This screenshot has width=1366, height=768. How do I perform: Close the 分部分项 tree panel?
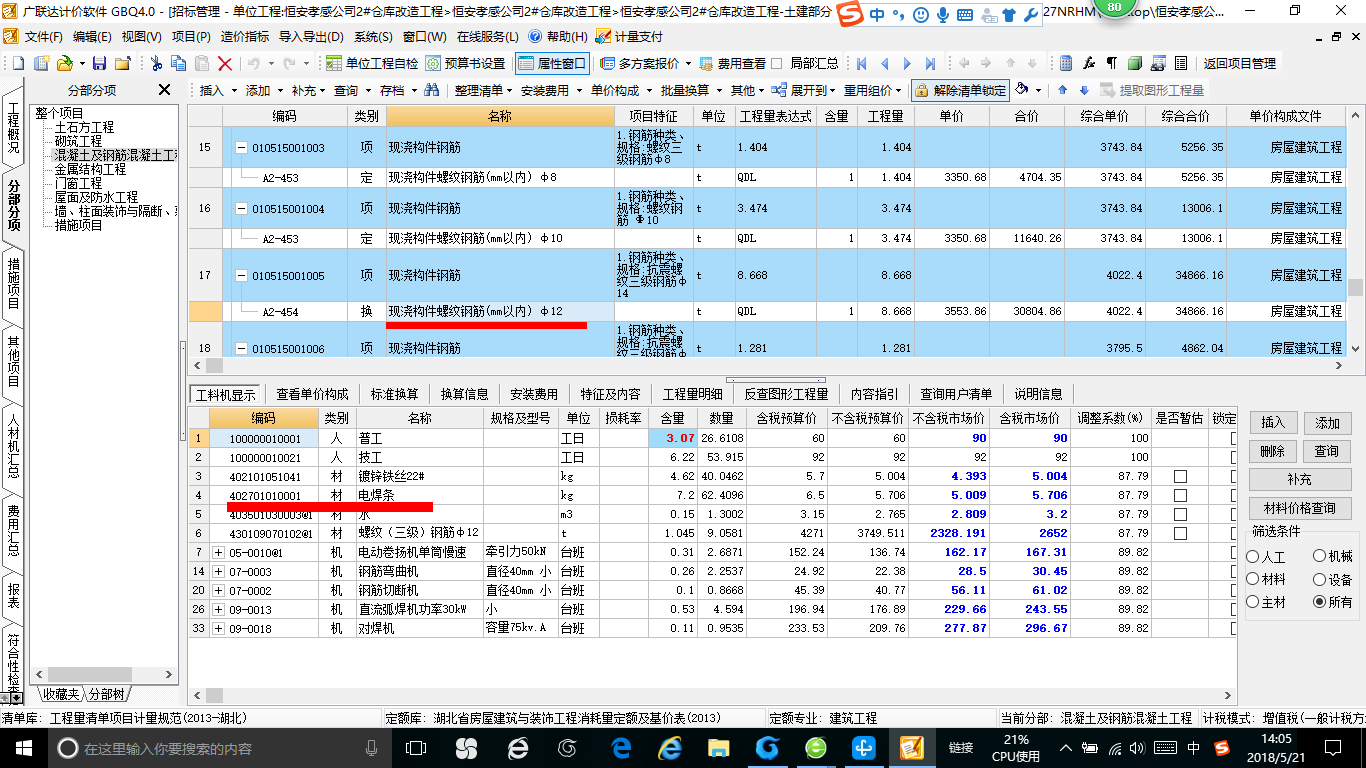point(165,90)
